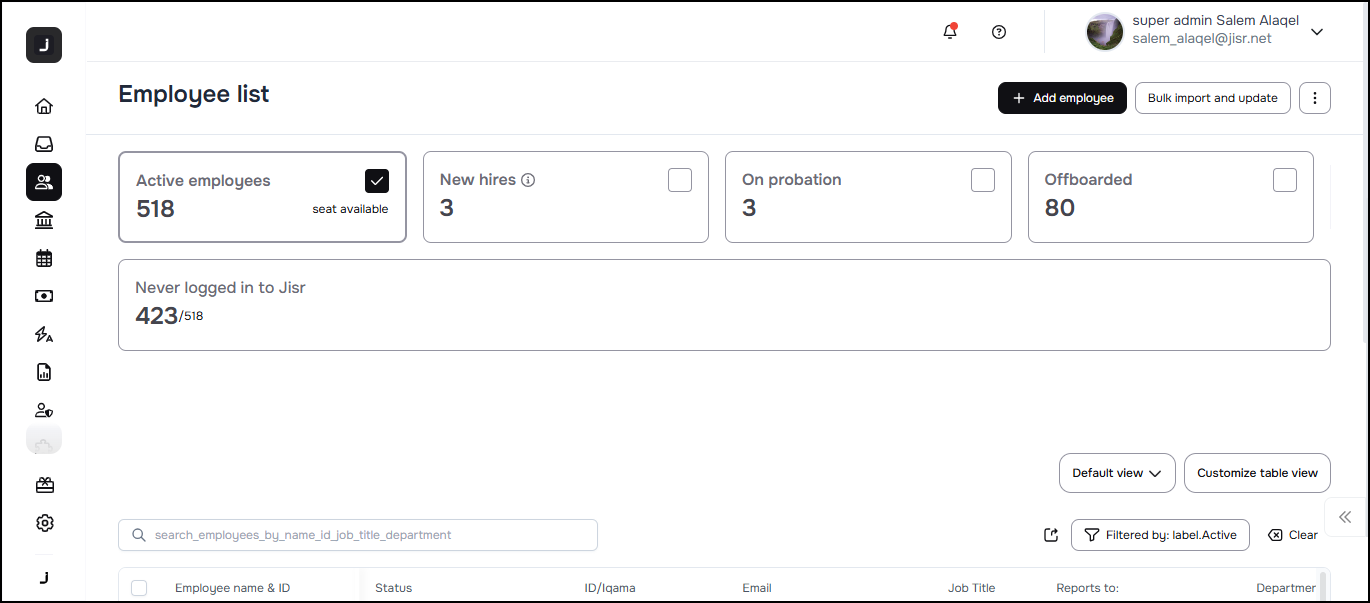The image size is (1370, 603).
Task: Open the calendar icon in sidebar
Action: 44,258
